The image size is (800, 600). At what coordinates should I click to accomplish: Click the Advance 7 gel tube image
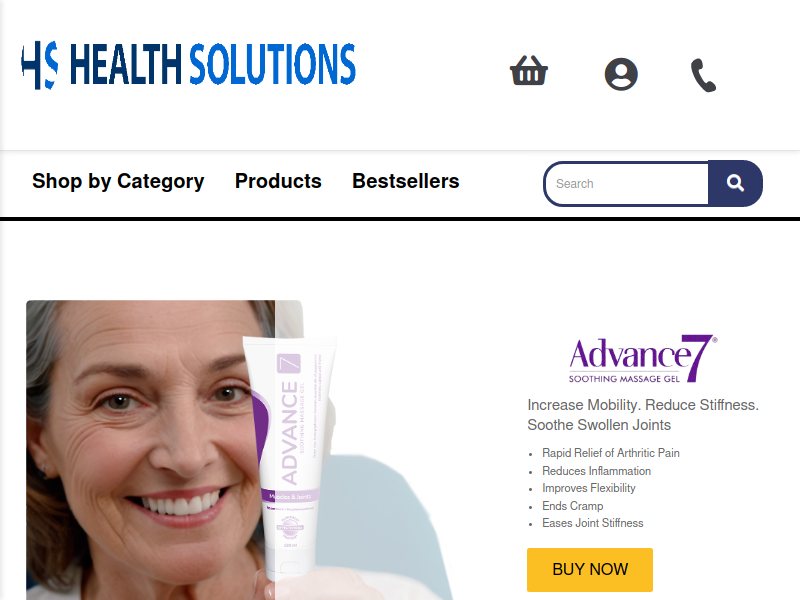point(289,459)
